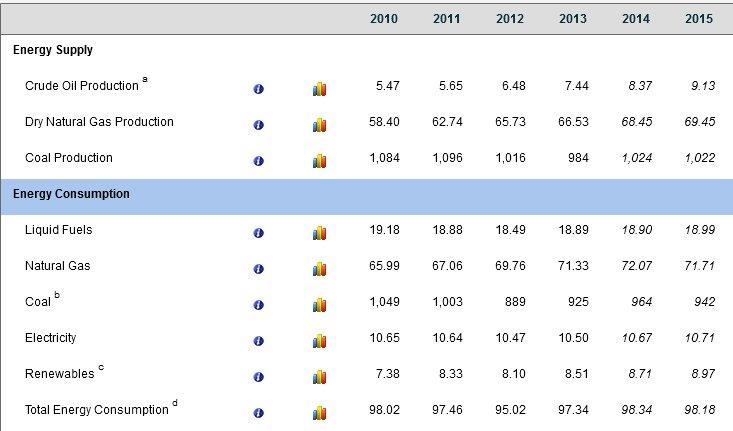This screenshot has width=733, height=431.
Task: Click info icon for Crude Oil Production
Action: pyautogui.click(x=258, y=89)
